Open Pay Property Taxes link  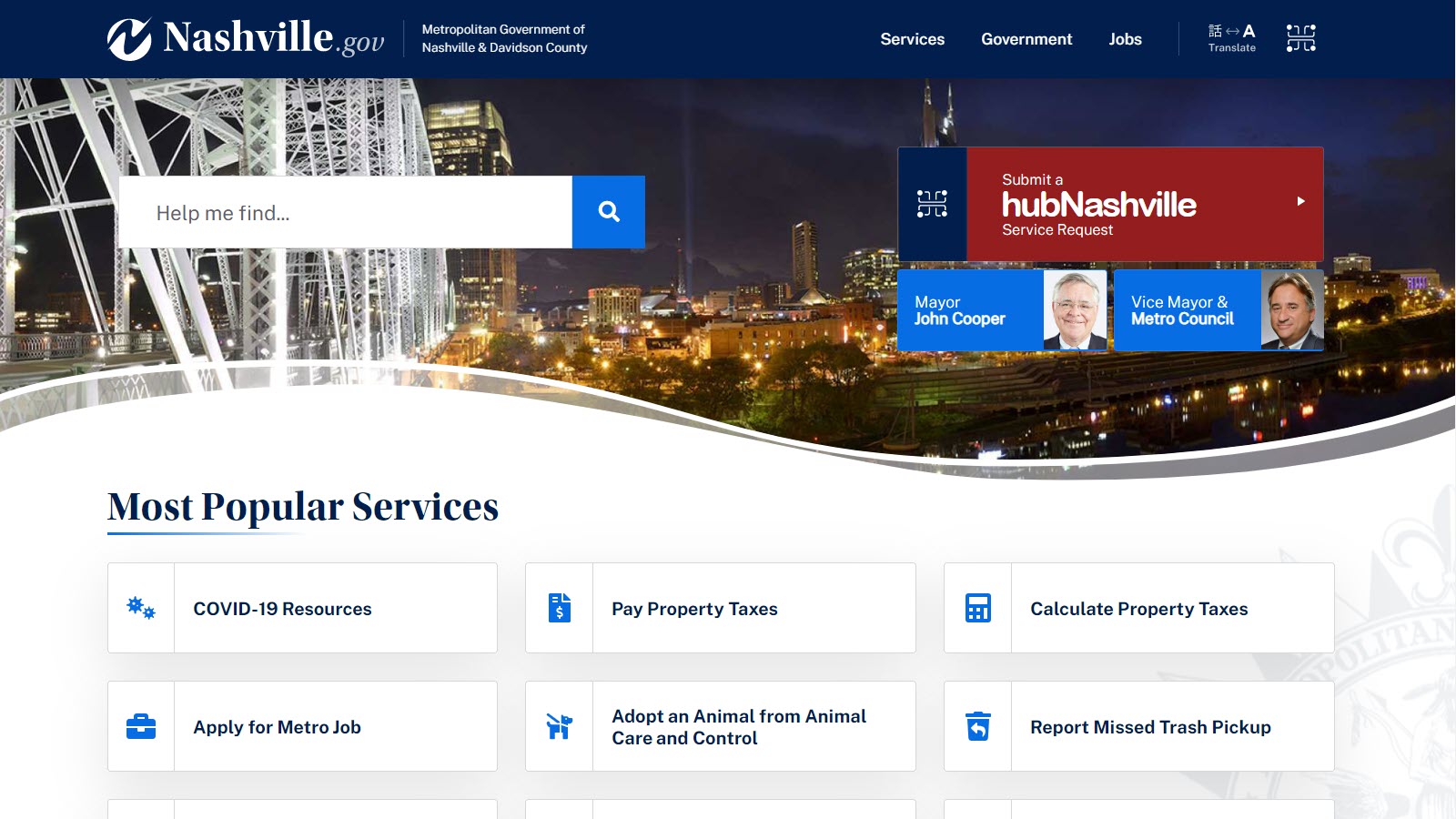[x=721, y=608]
